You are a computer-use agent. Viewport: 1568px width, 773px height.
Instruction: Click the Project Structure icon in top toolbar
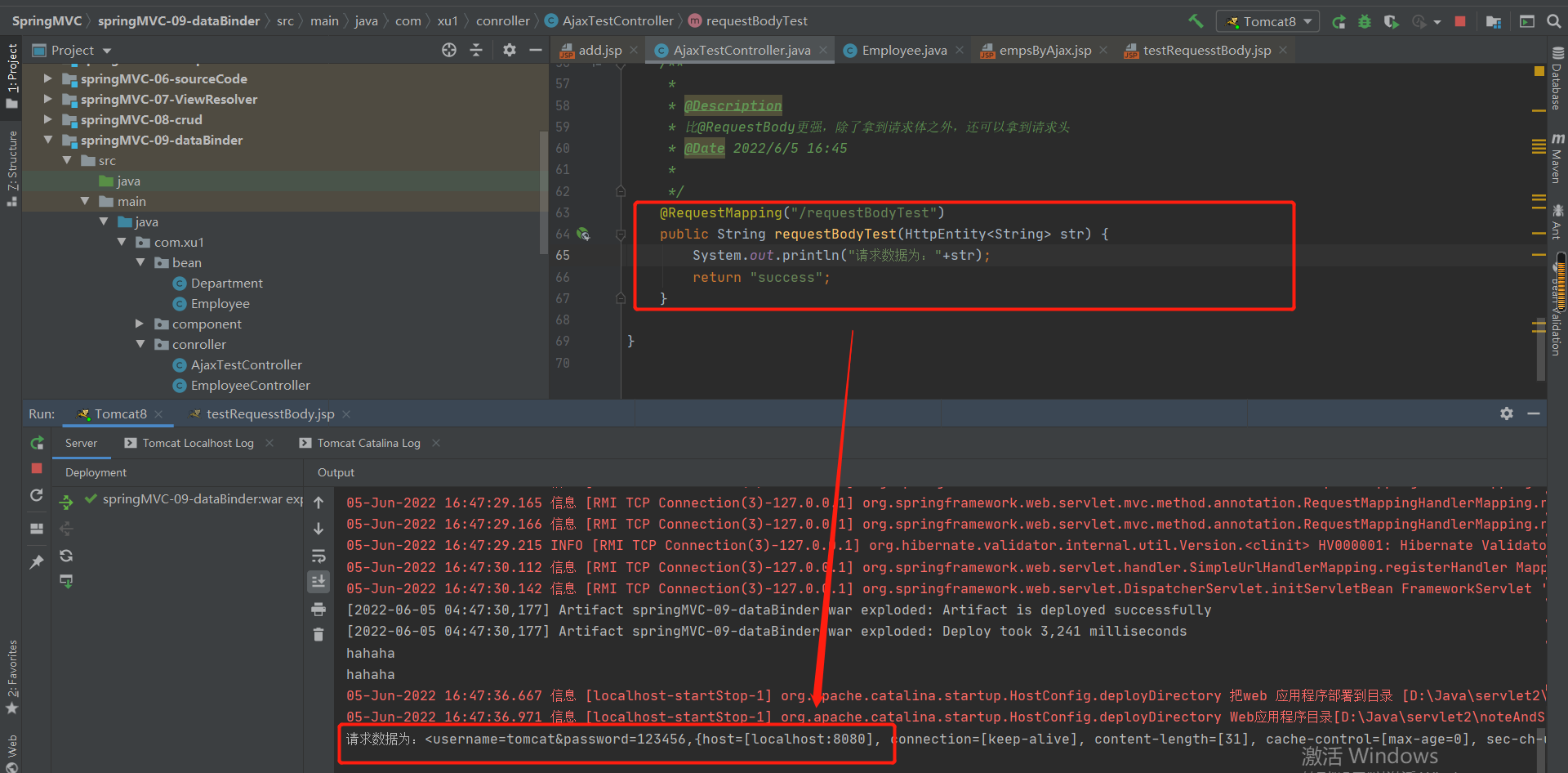click(1494, 21)
